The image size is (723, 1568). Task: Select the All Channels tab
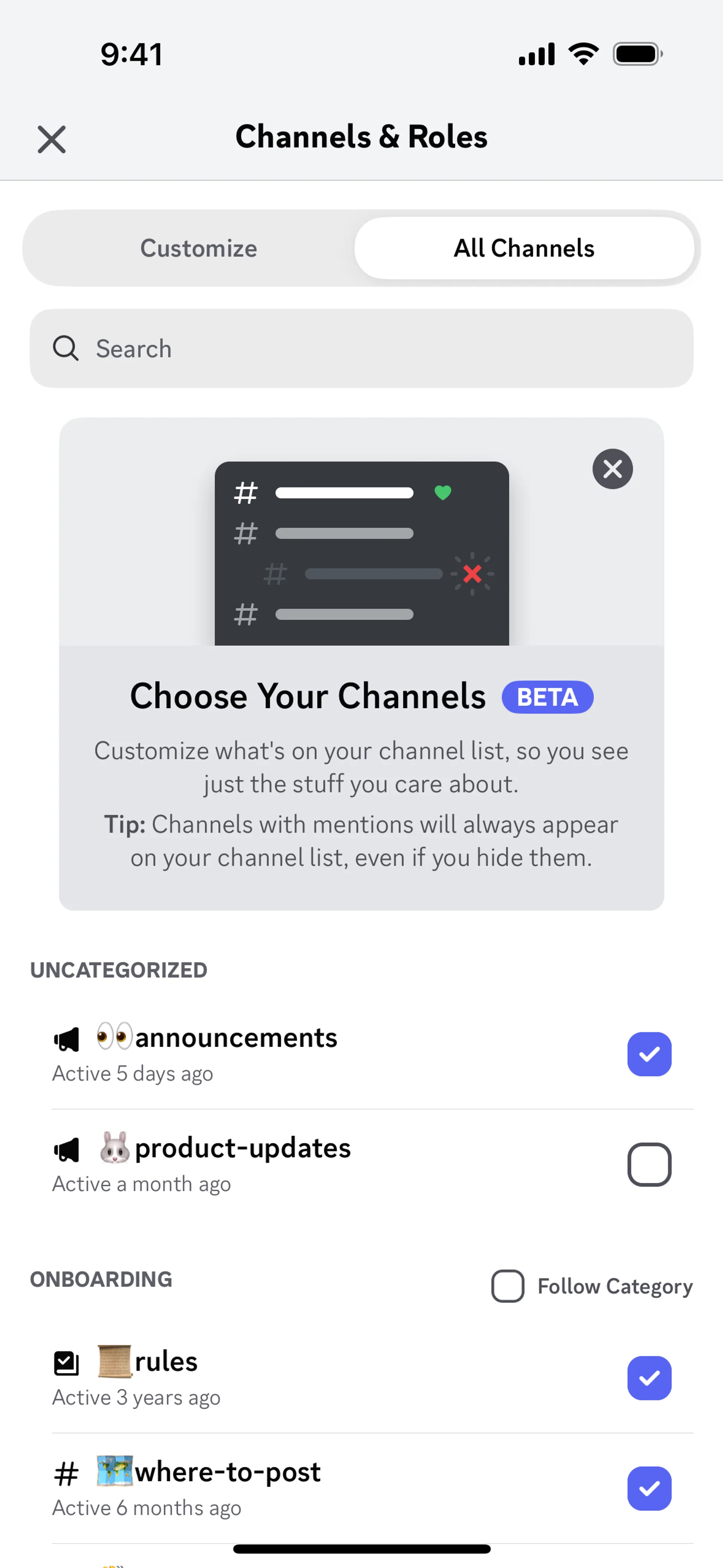click(524, 248)
